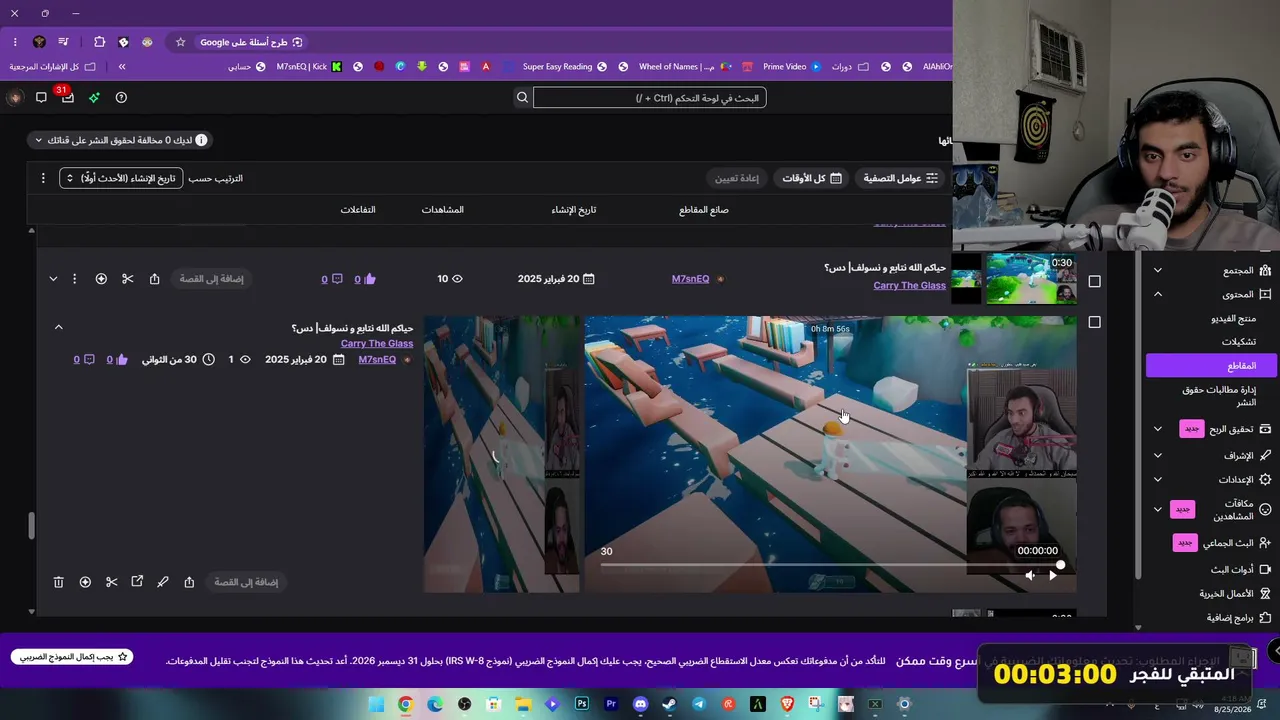Screen dimensions: 1280x720
Task: Mute the clip preview with the speaker icon
Action: click(1030, 575)
